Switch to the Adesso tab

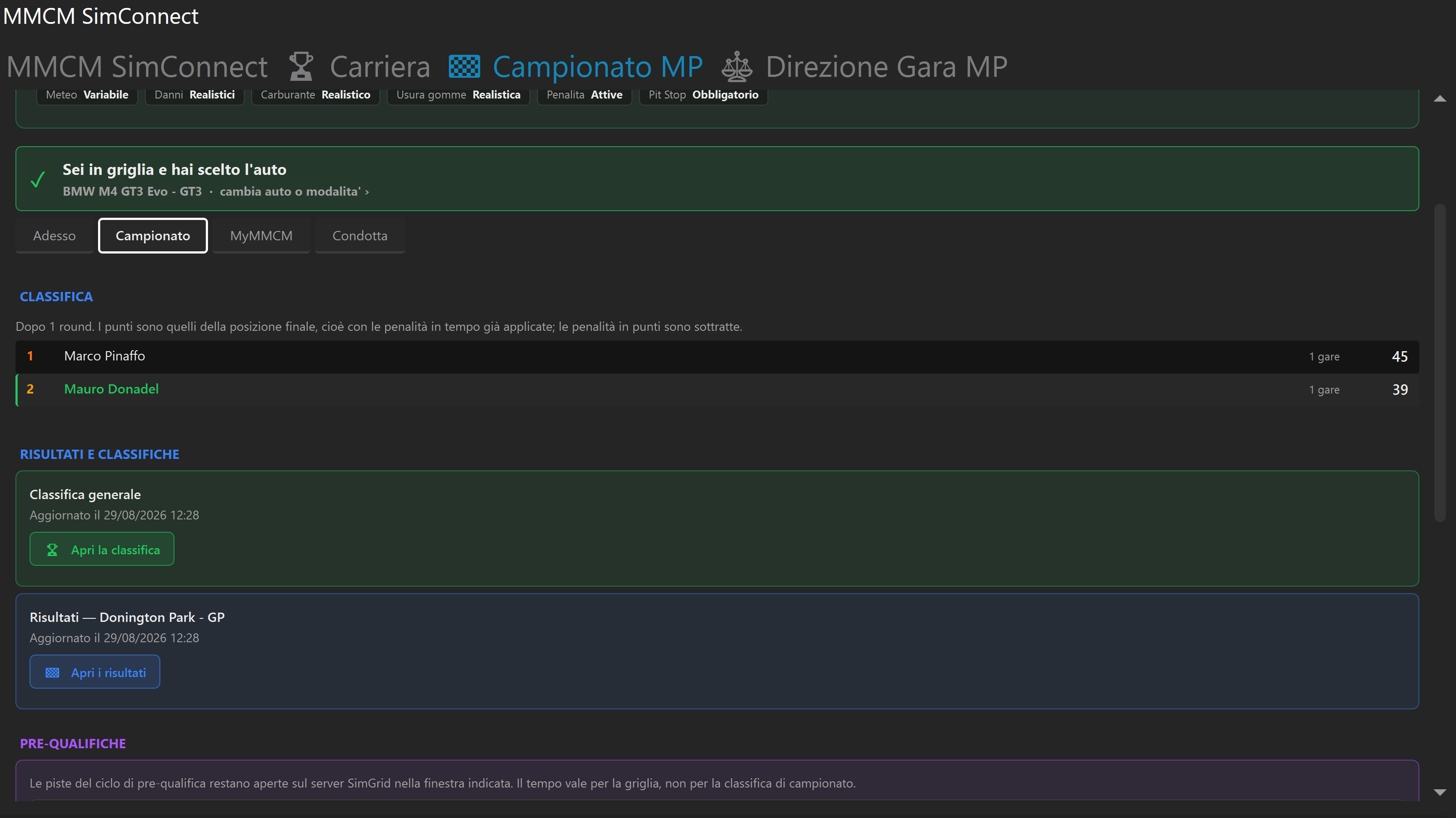tap(54, 236)
